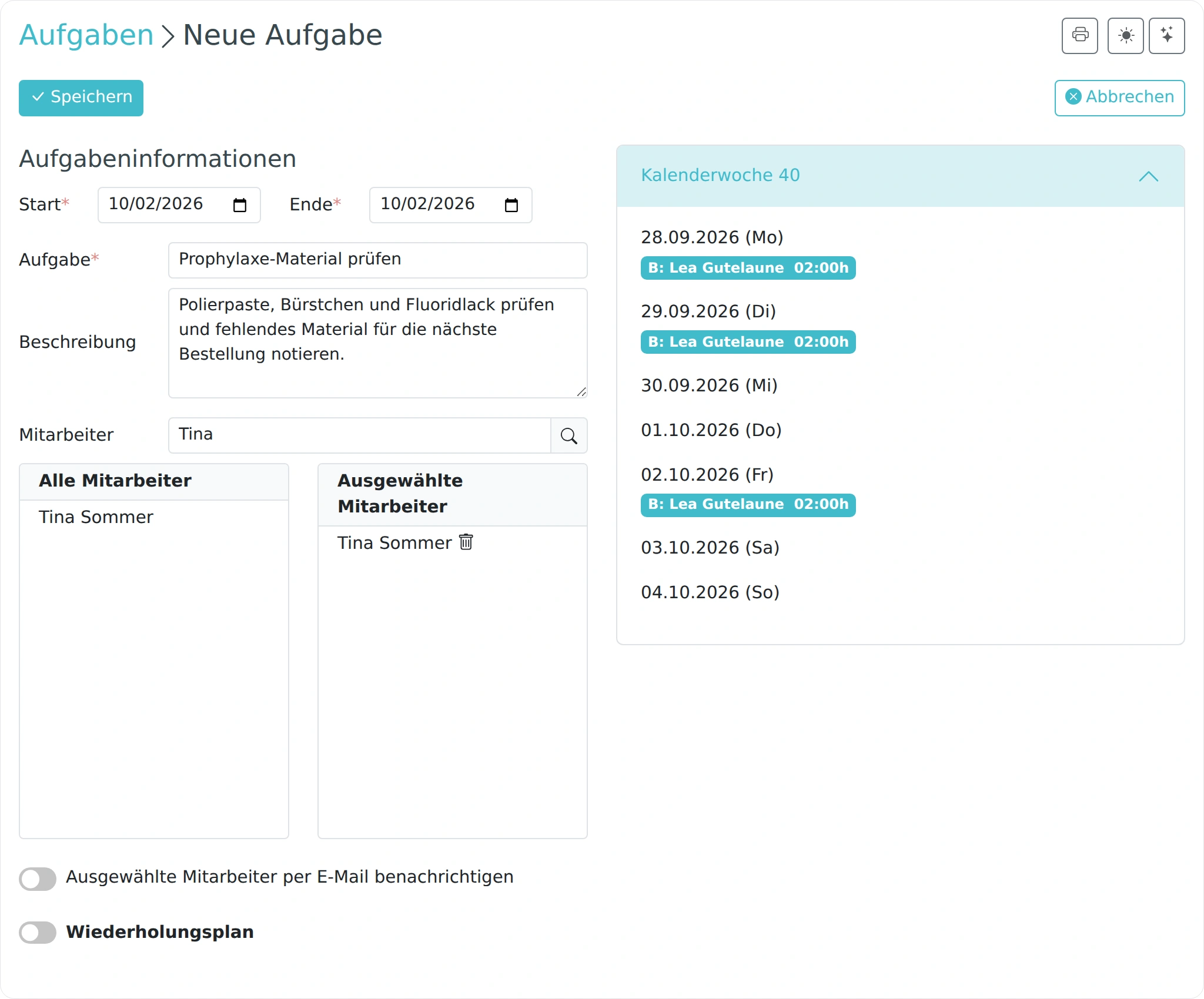The width and height of the screenshot is (1204, 999).
Task: Click the date 02.10.2026 (Fr)
Action: (x=707, y=475)
